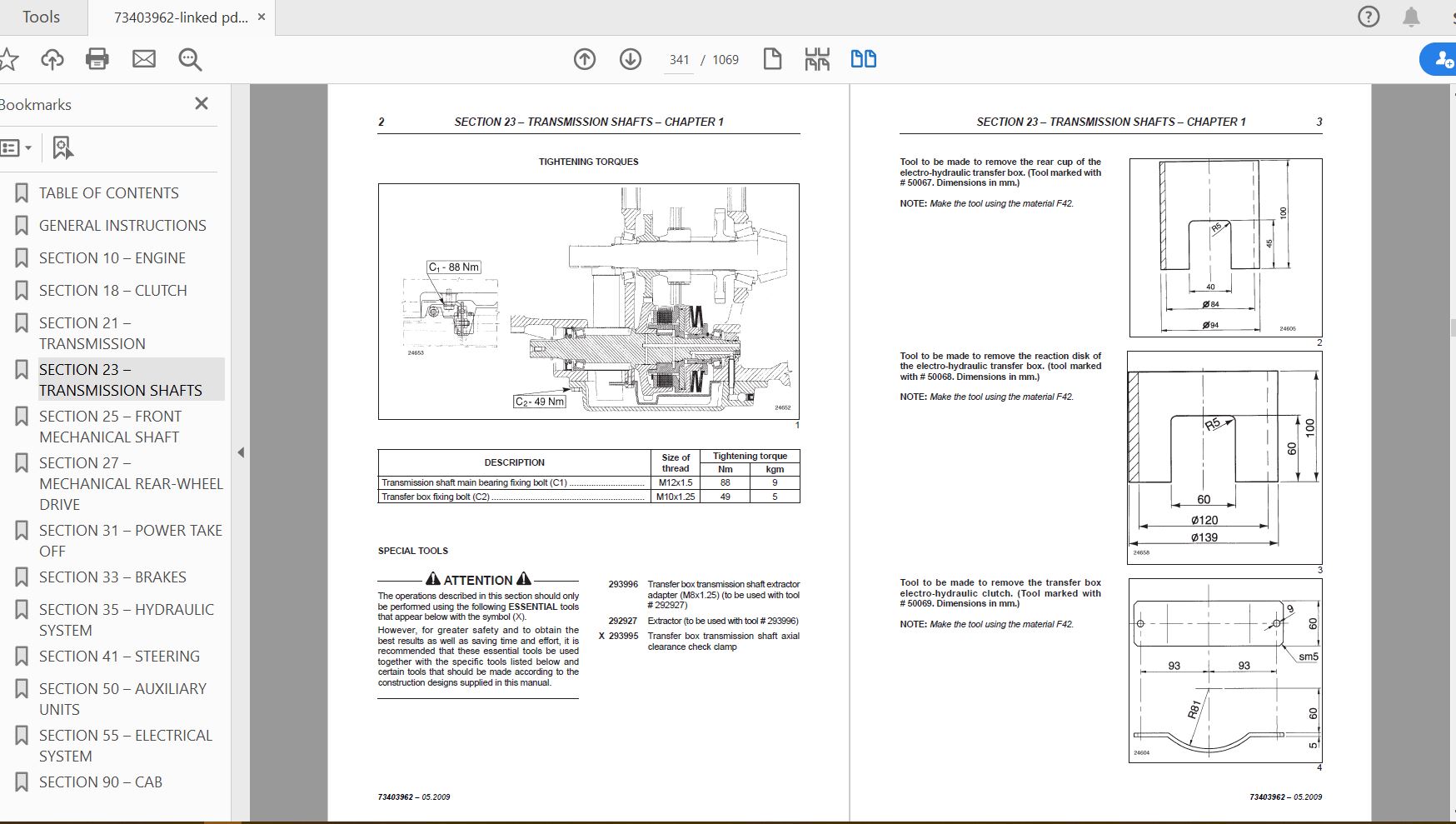Open the Tools tab
This screenshot has height=824, width=1456.
tap(41, 17)
